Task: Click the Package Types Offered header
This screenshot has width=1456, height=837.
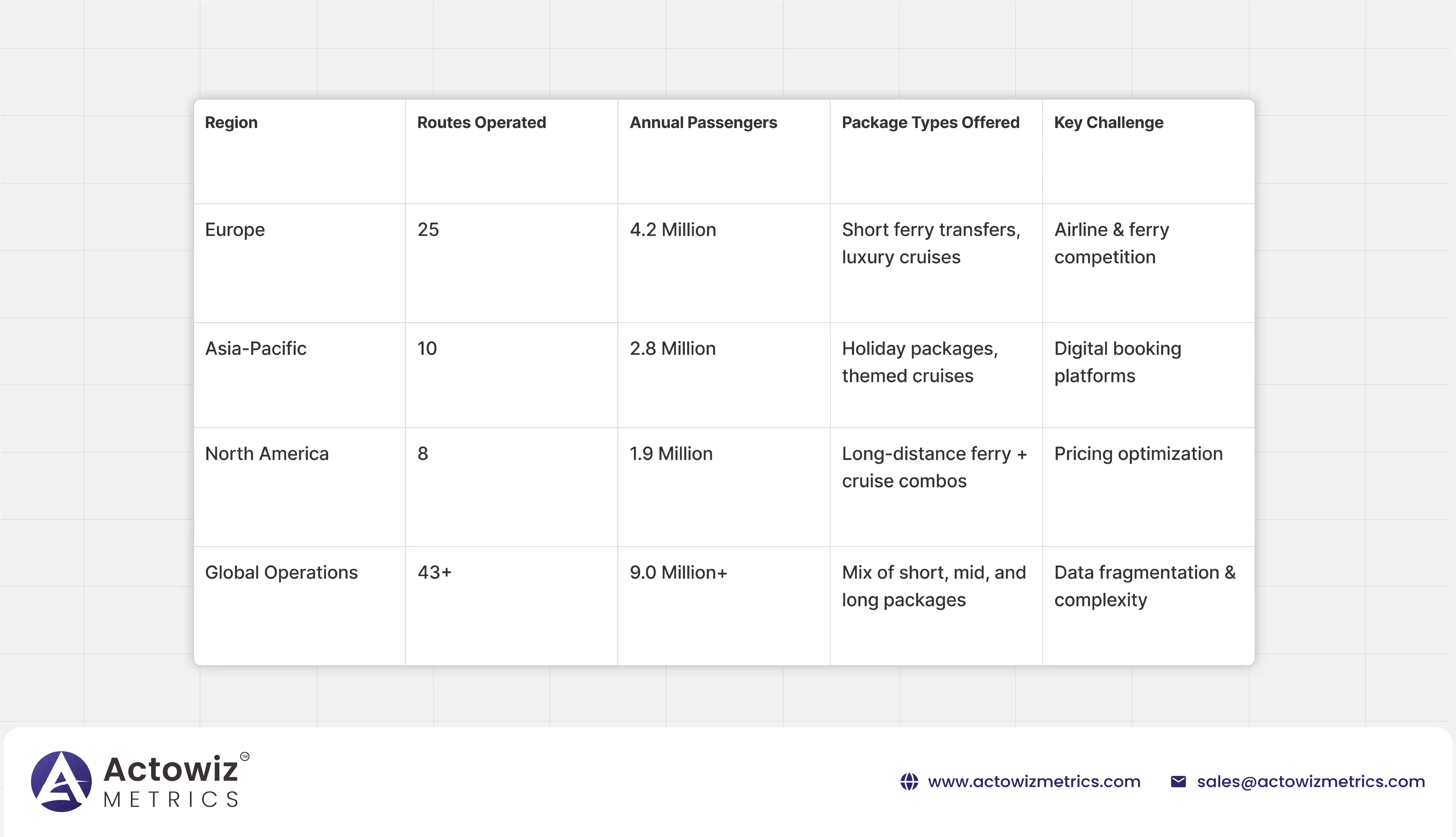Action: point(930,122)
